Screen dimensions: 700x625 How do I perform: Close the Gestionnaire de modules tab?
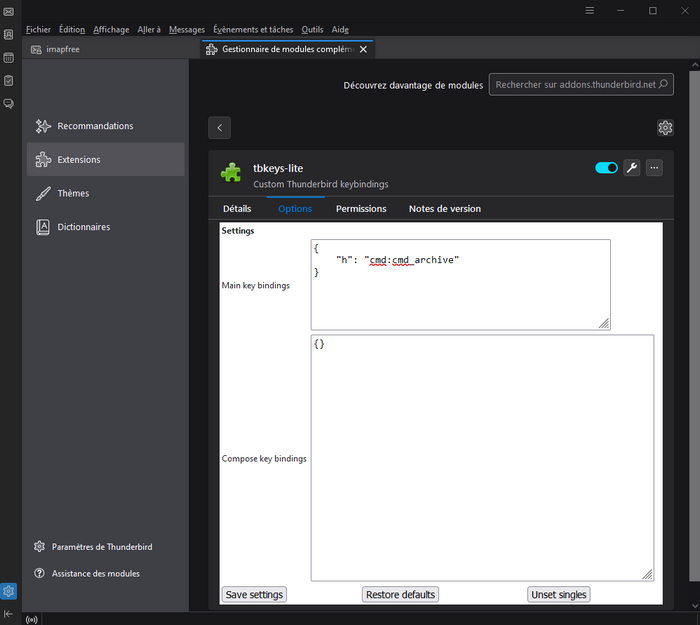[363, 49]
